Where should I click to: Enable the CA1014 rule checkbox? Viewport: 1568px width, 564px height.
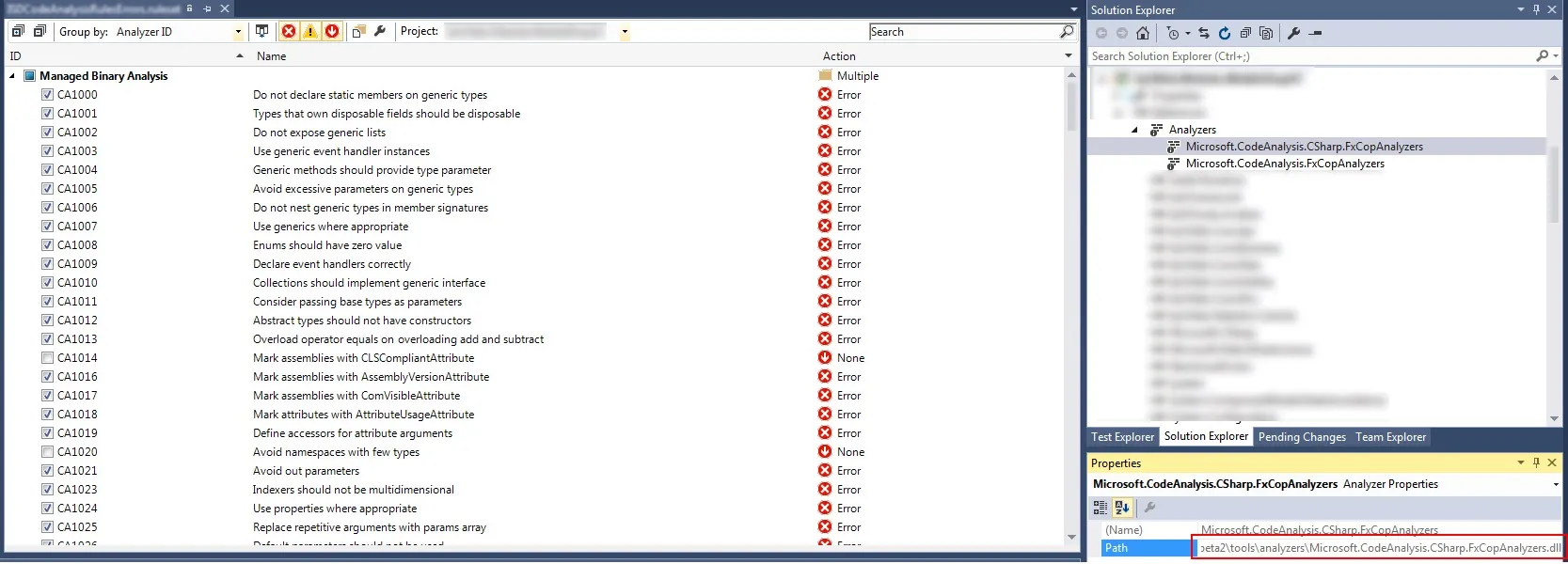click(47, 357)
